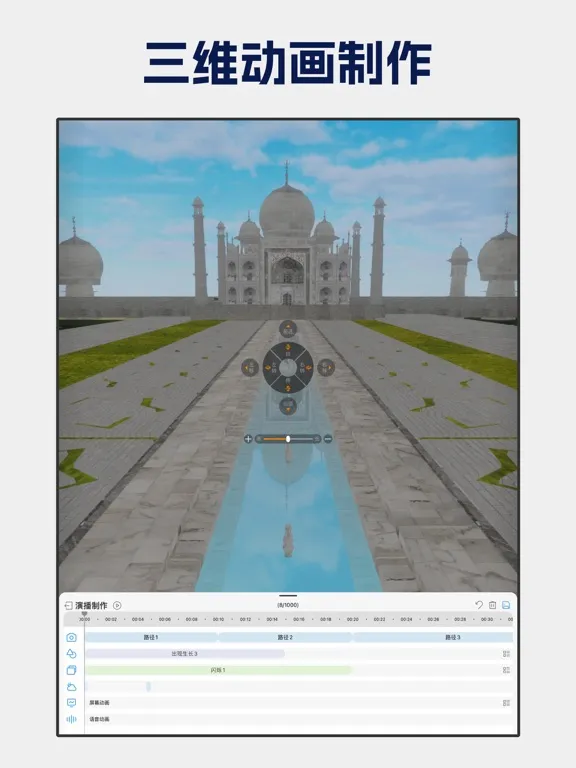Tap the 右转 segment of direction wheel

click(305, 367)
